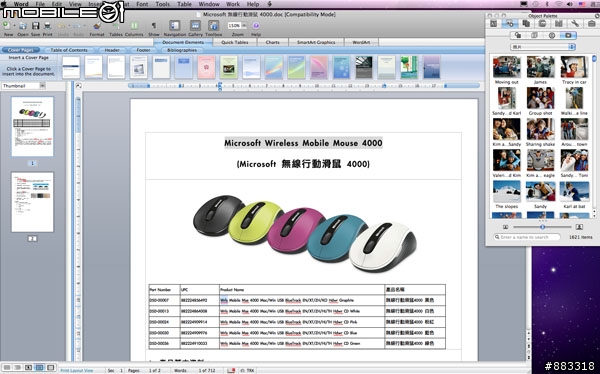Image resolution: width=600 pixels, height=374 pixels.
Task: Select the pink cover page template
Action: [206, 67]
